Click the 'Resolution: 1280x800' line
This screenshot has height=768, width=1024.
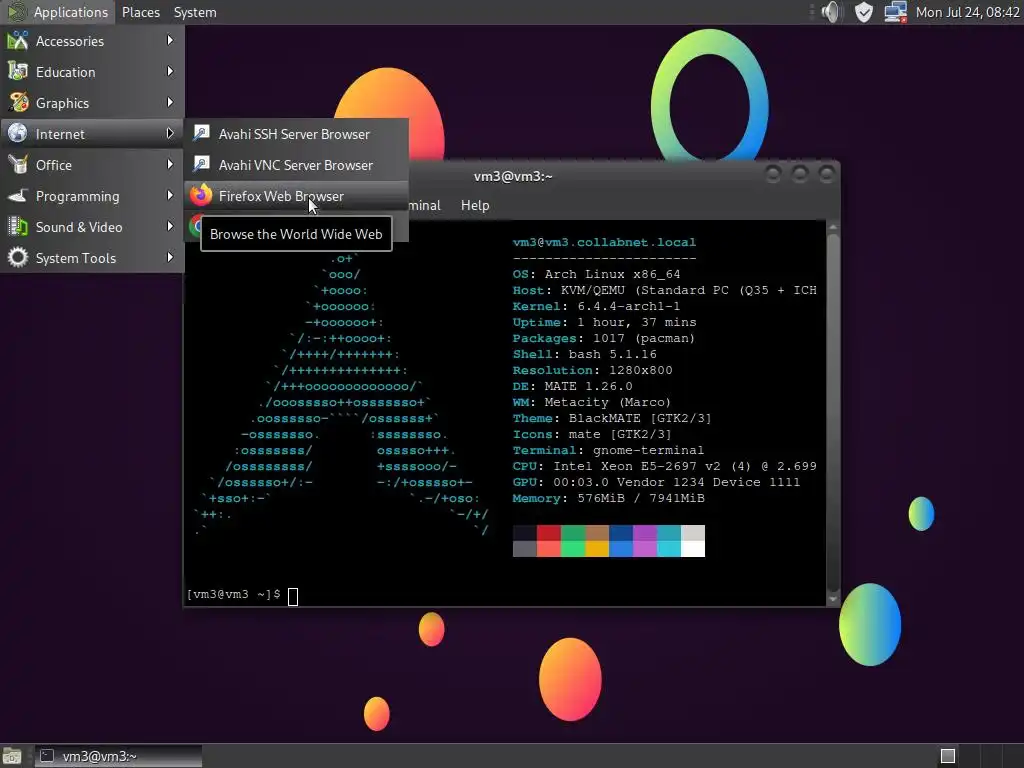(x=592, y=370)
